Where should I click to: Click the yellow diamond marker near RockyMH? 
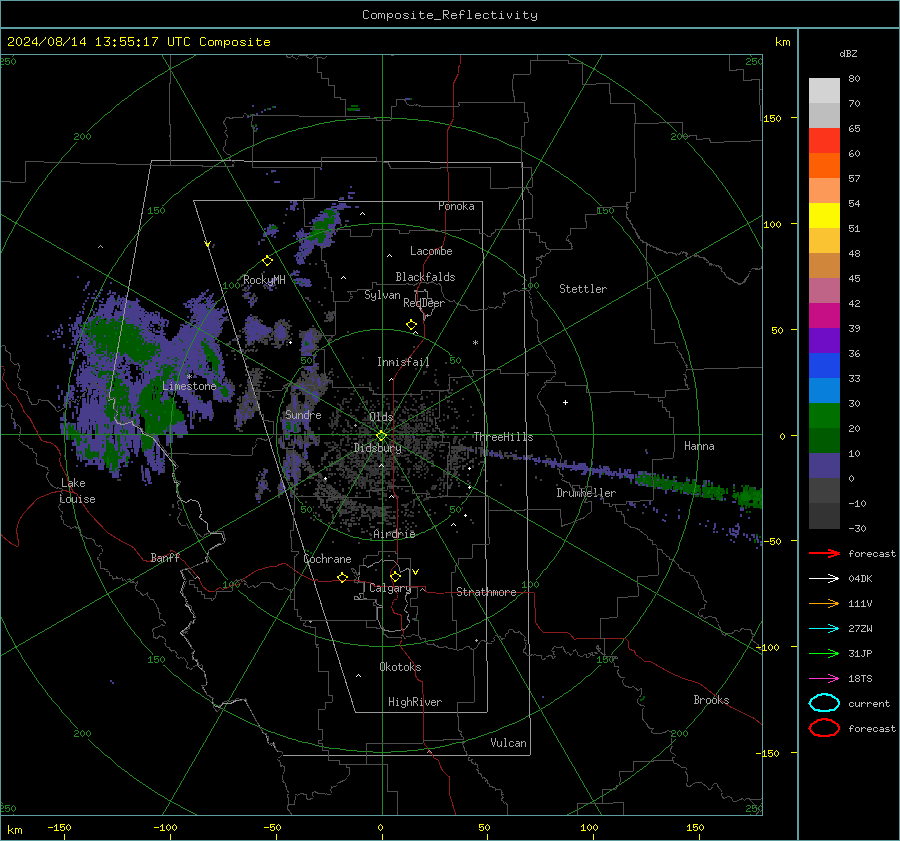pyautogui.click(x=267, y=261)
